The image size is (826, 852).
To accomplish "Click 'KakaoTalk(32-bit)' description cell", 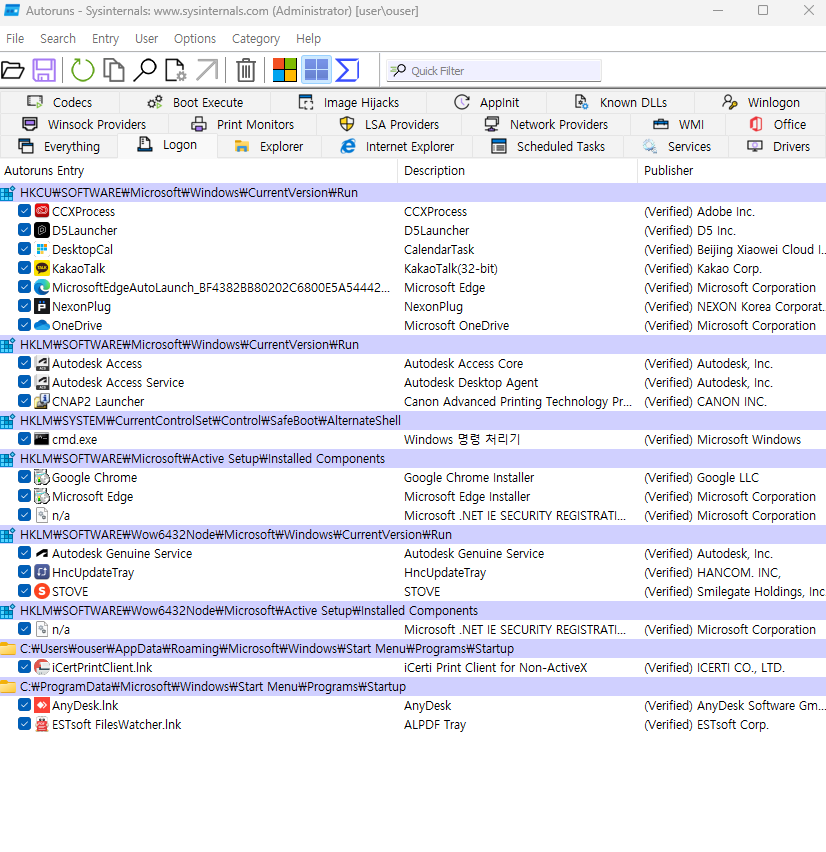I will coord(450,268).
